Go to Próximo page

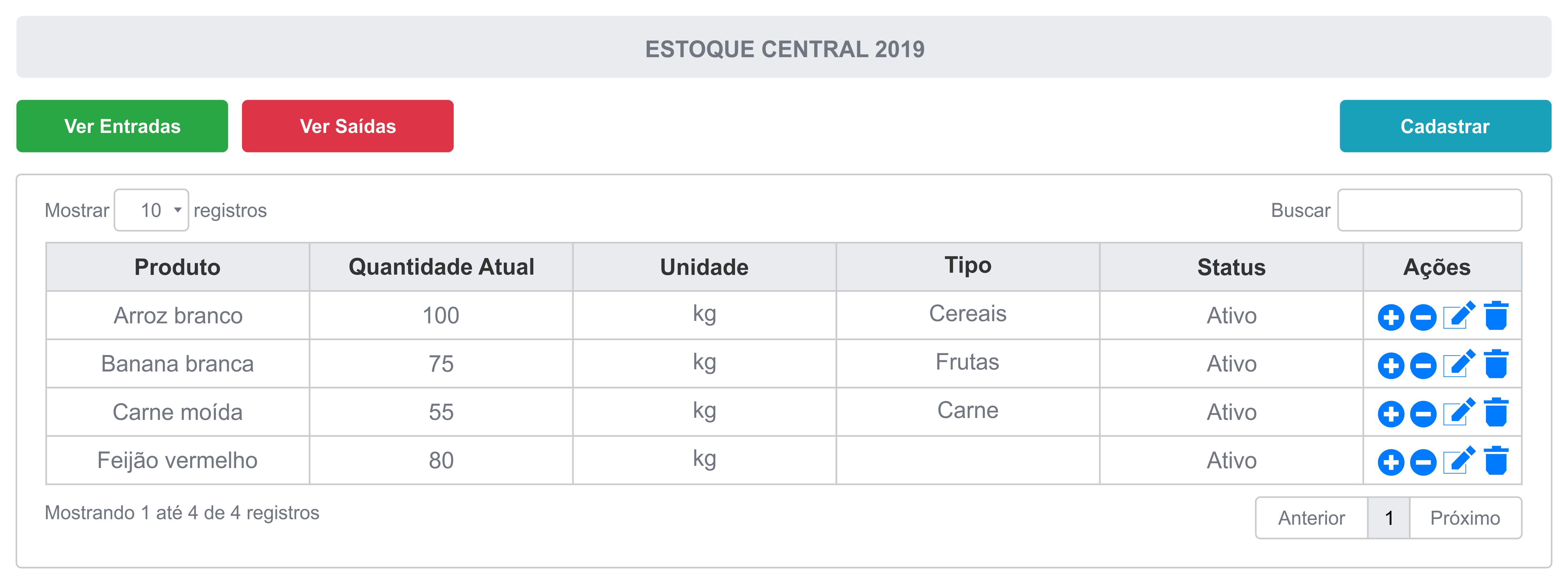click(1465, 518)
